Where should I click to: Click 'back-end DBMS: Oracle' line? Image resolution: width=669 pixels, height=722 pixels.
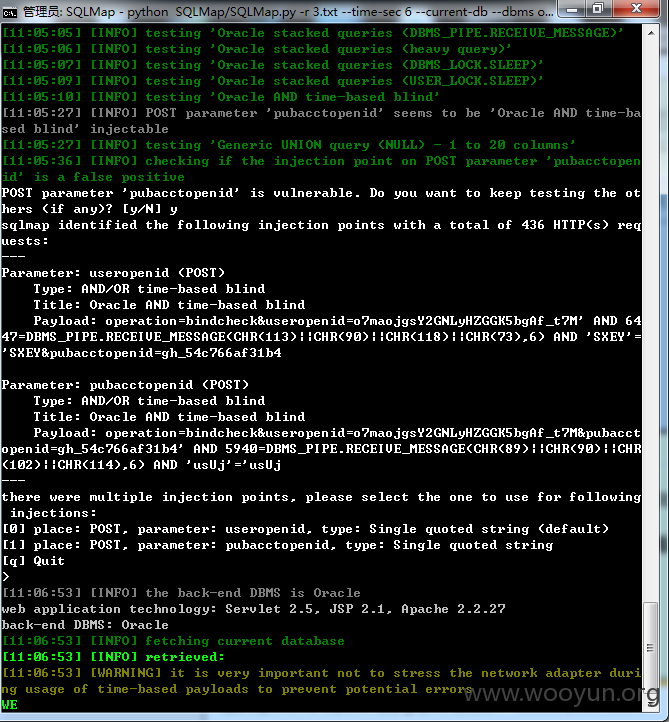click(x=85, y=625)
